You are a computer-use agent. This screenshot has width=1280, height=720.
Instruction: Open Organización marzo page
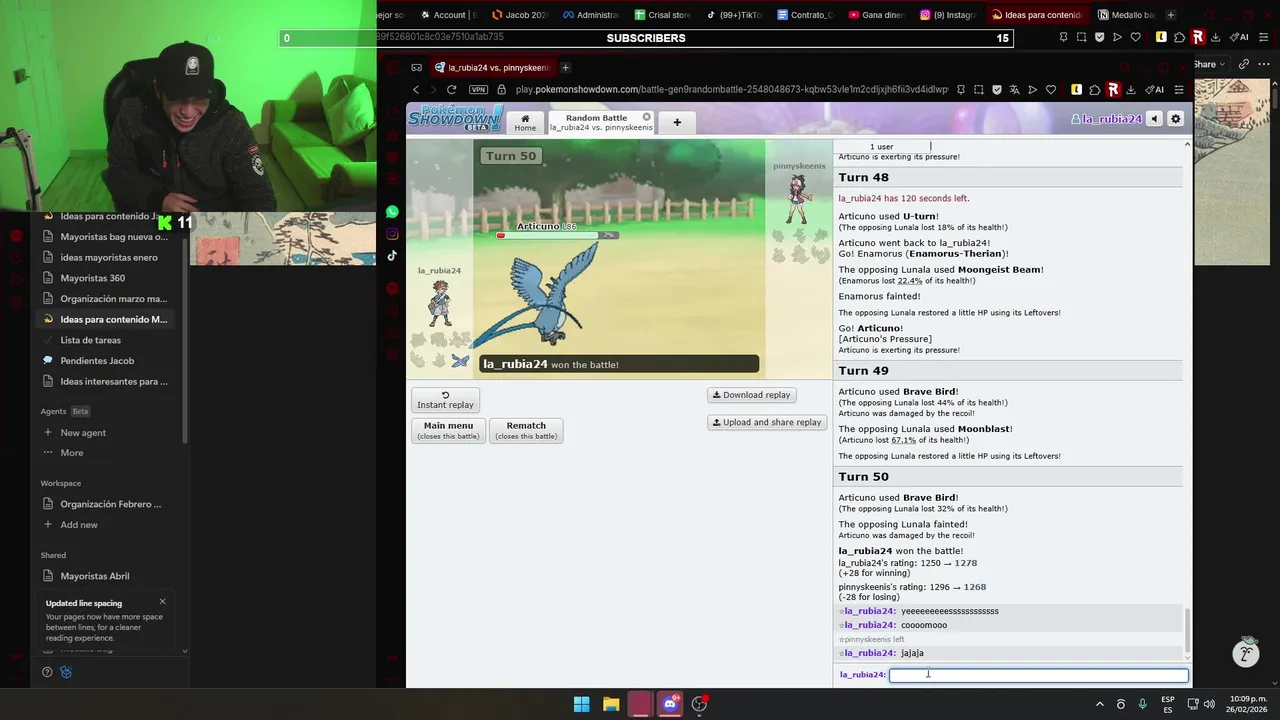point(106,299)
